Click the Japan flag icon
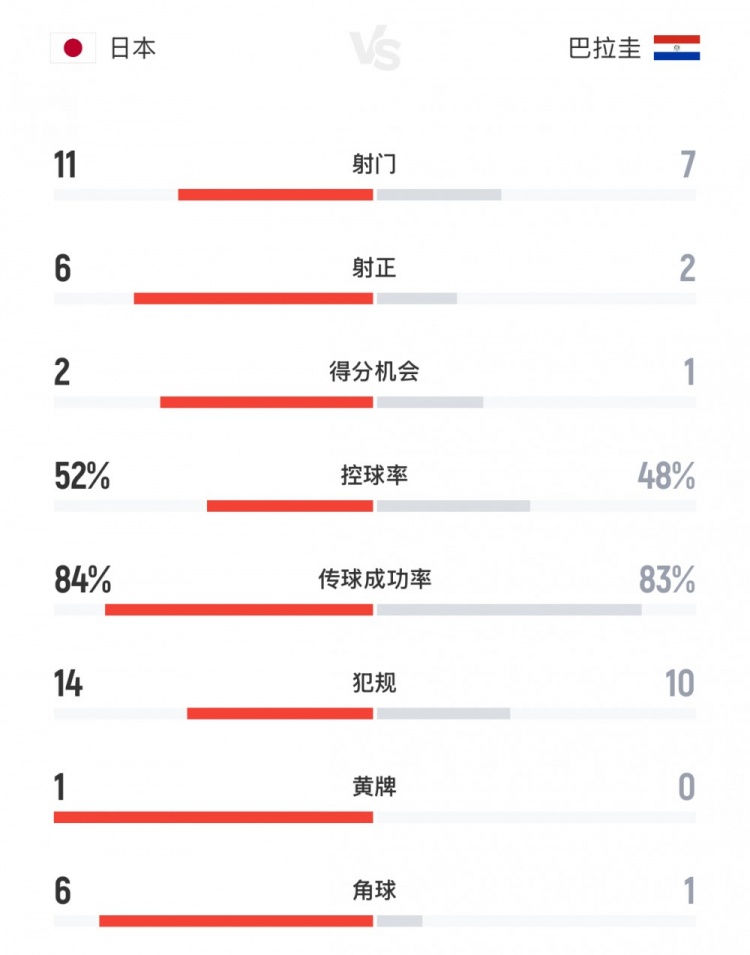The width and height of the screenshot is (750, 955). tap(72, 48)
